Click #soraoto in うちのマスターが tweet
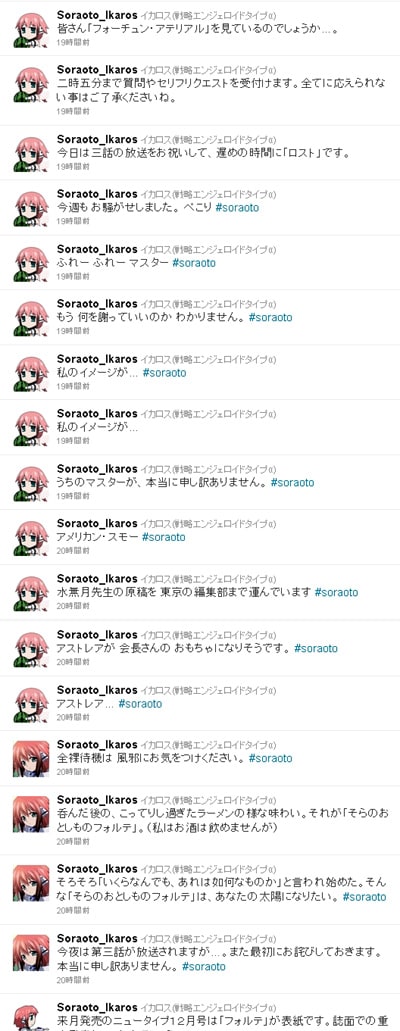400x1031 pixels. point(292,483)
